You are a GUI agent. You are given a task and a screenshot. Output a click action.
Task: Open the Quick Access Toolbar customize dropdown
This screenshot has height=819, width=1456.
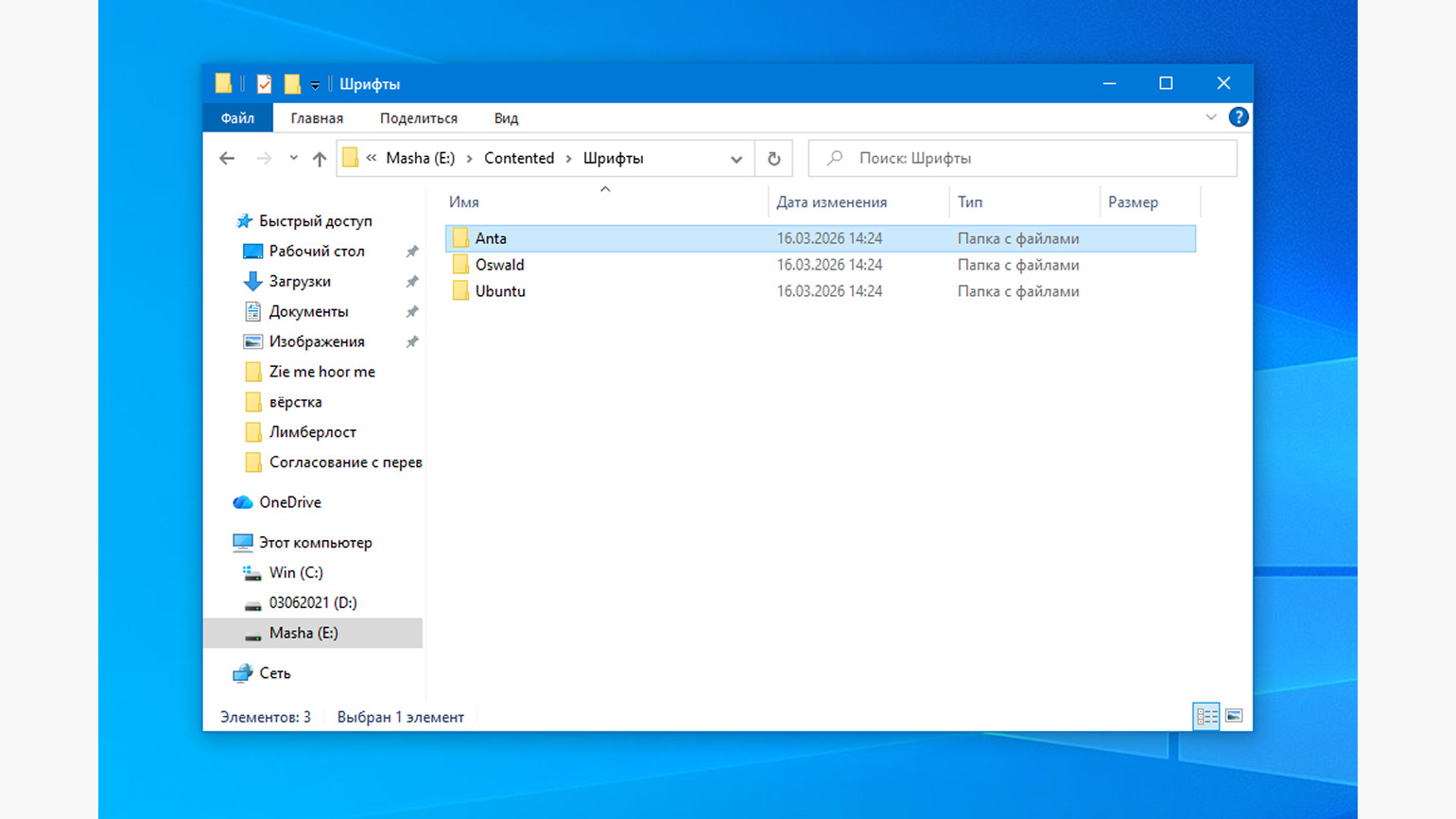click(x=315, y=83)
